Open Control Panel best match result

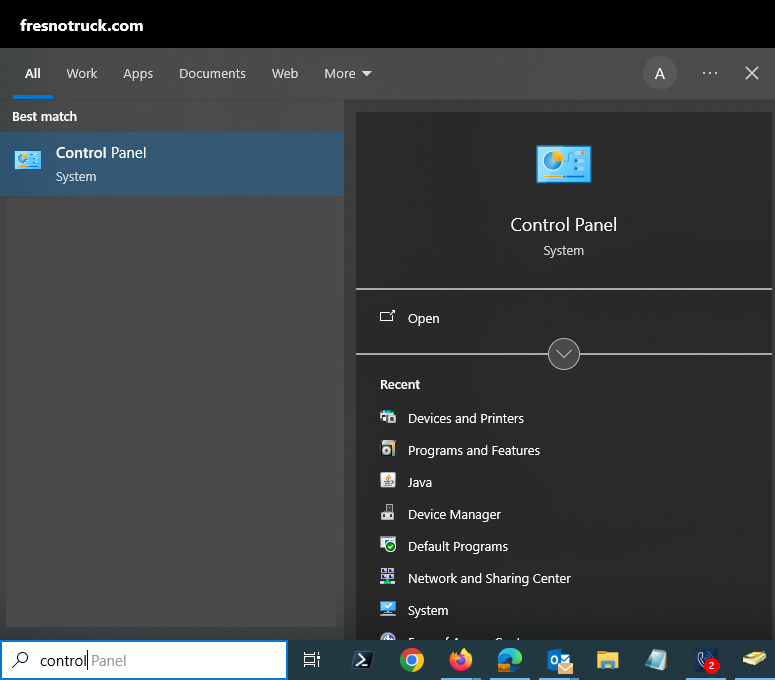point(172,164)
